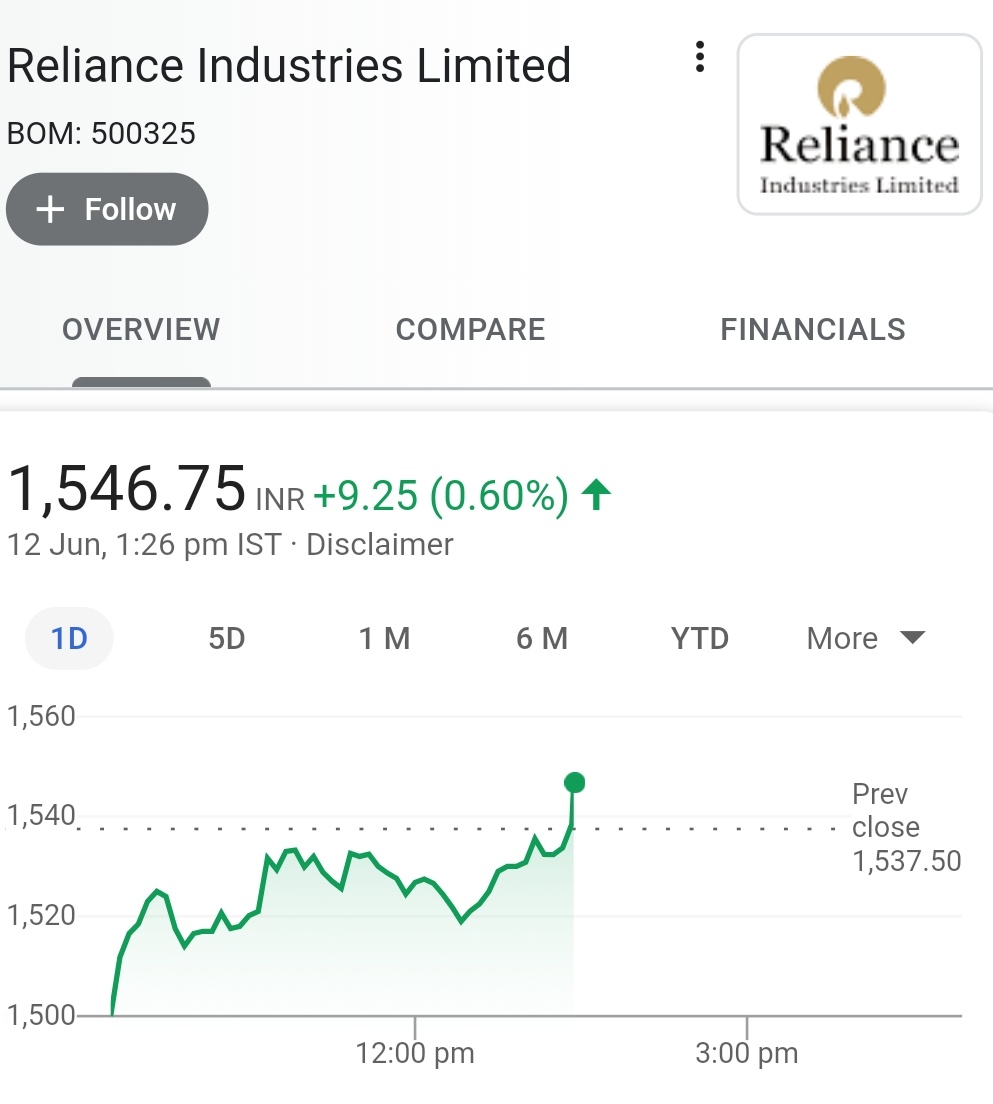The width and height of the screenshot is (993, 1104).
Task: Click the 1,520 y-axis label
Action: coord(41,915)
